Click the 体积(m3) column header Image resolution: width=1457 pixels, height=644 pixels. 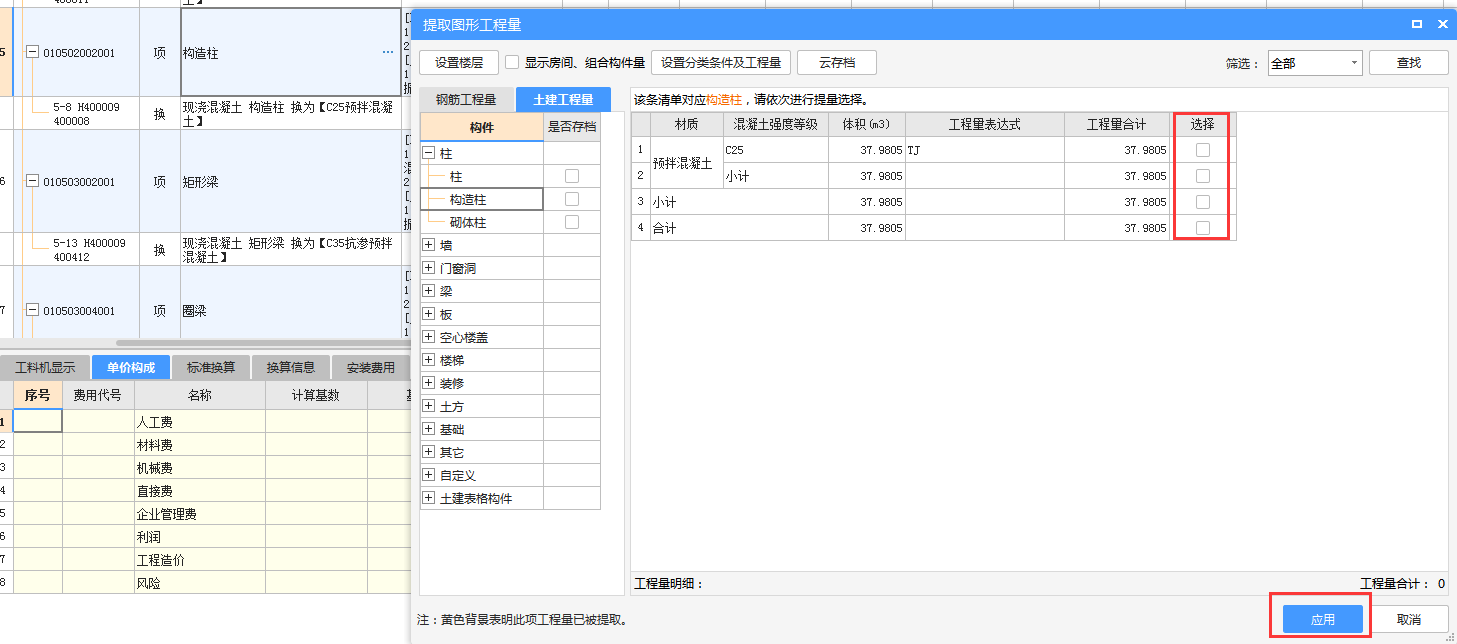click(867, 125)
